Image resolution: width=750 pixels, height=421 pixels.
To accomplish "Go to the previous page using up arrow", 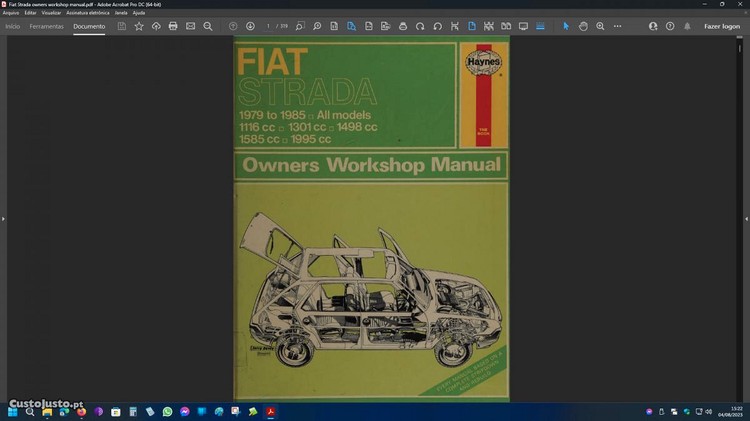I will [233, 26].
